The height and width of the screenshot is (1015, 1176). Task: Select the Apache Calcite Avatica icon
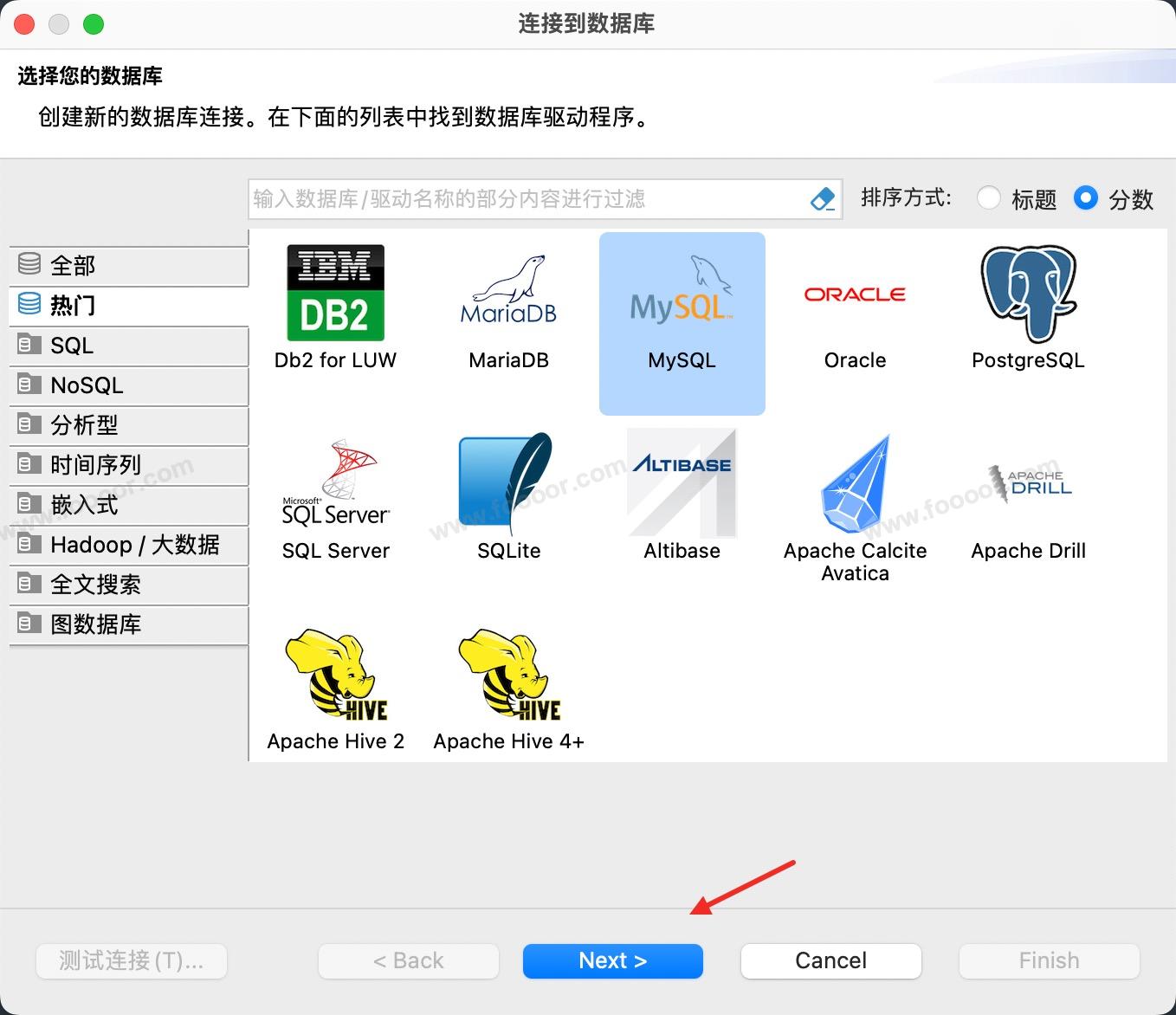pyautogui.click(x=855, y=484)
